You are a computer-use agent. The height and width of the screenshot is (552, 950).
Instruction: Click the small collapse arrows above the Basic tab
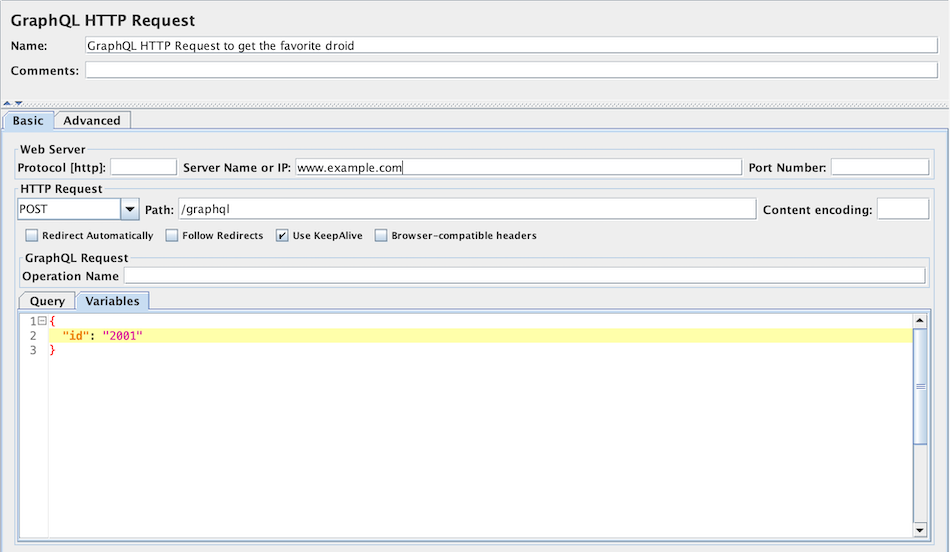(12, 103)
